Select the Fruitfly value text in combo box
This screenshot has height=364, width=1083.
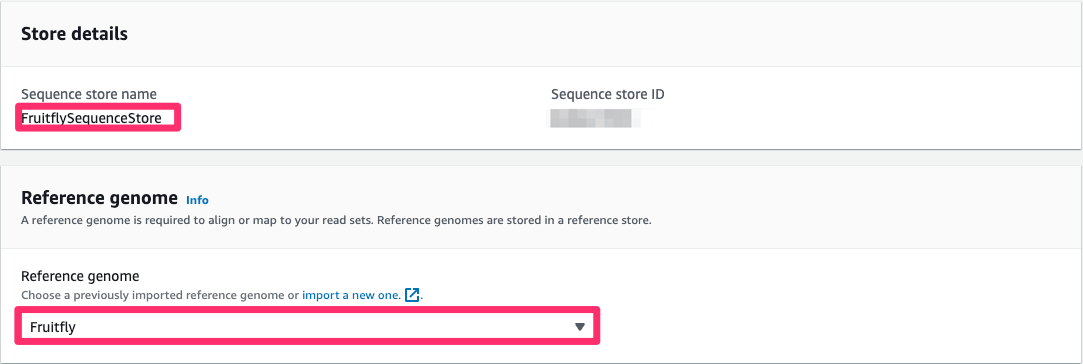pyautogui.click(x=52, y=327)
